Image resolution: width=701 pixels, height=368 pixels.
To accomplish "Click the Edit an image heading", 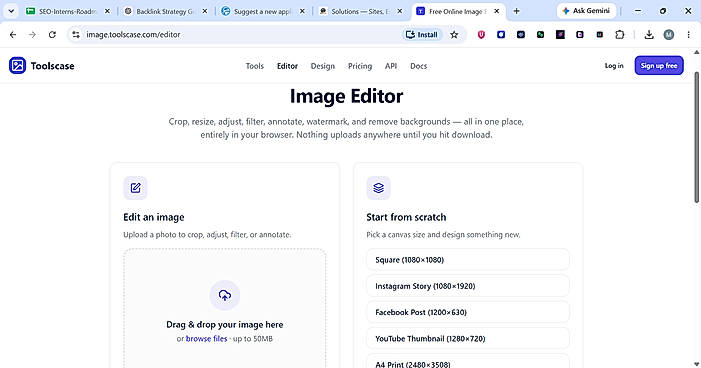I will tap(154, 217).
